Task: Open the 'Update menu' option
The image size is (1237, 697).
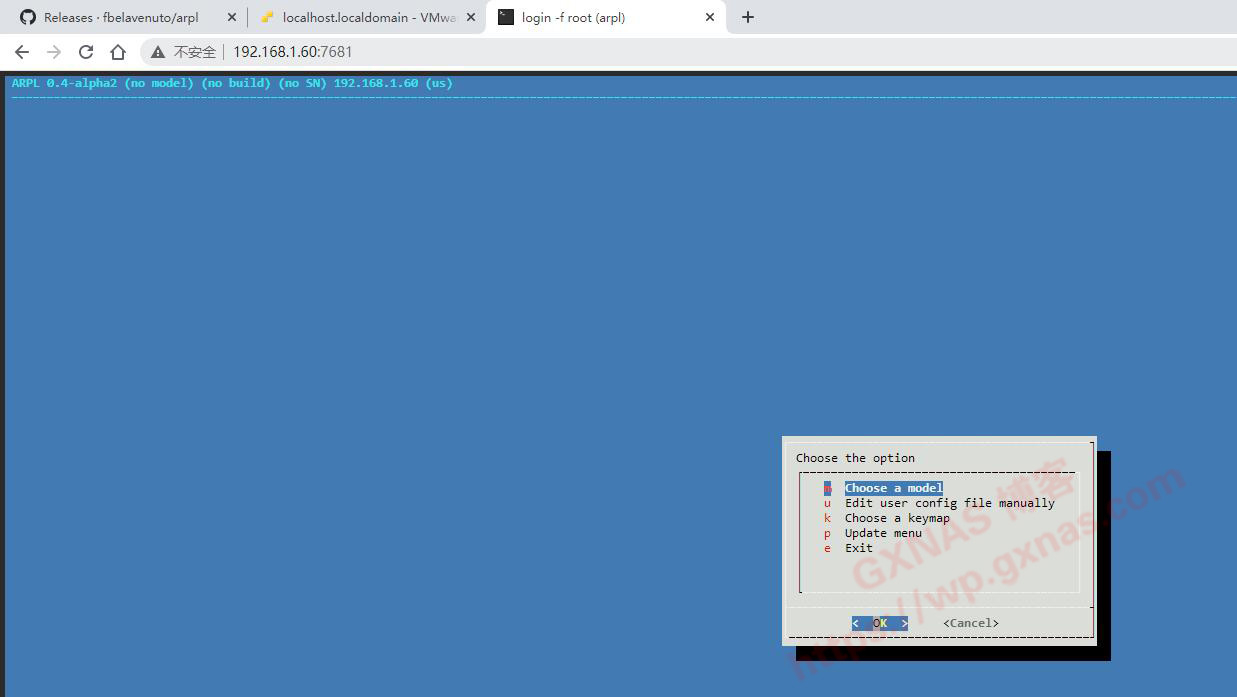Action: (883, 533)
